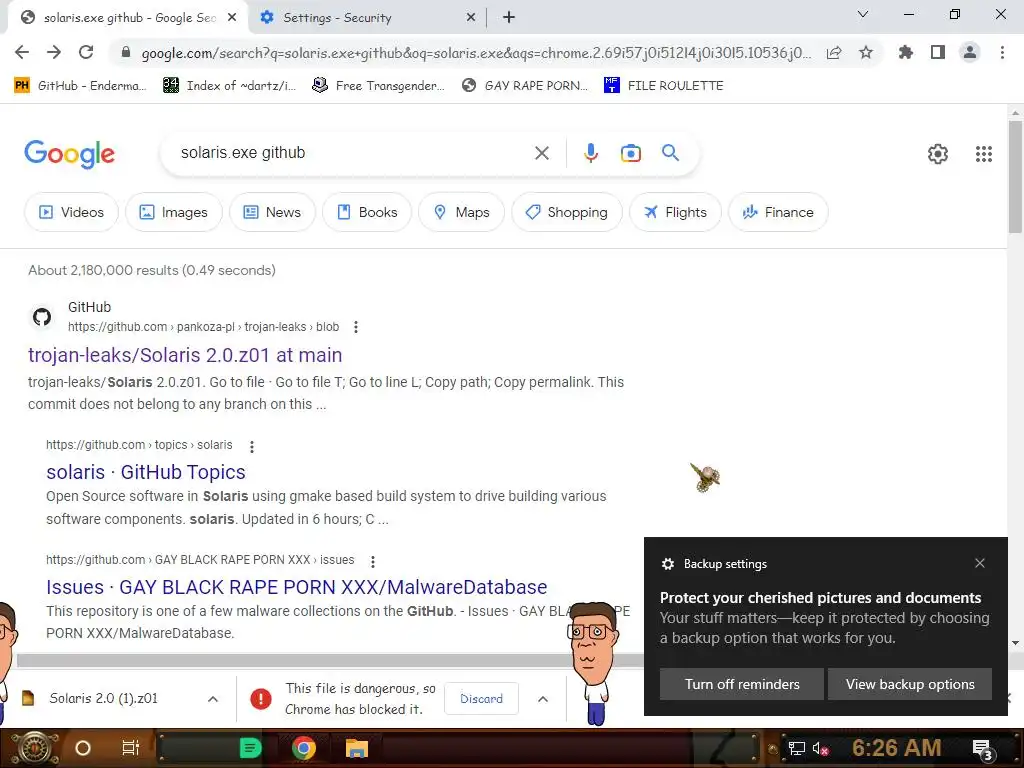This screenshot has width=1024, height=768.
Task: Open FILE ROULETTE bookmark
Action: (664, 86)
